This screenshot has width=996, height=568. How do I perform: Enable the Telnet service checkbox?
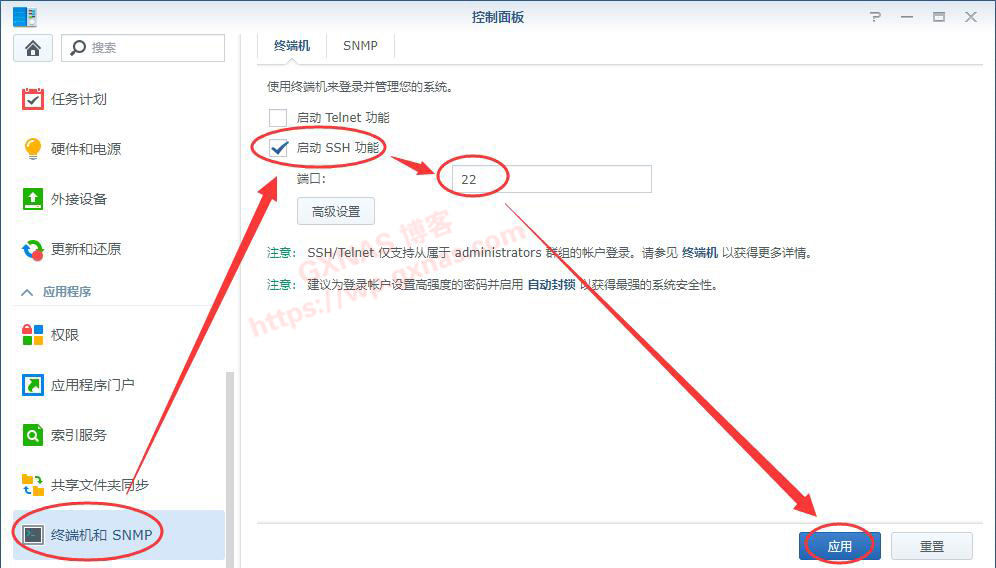pos(278,118)
